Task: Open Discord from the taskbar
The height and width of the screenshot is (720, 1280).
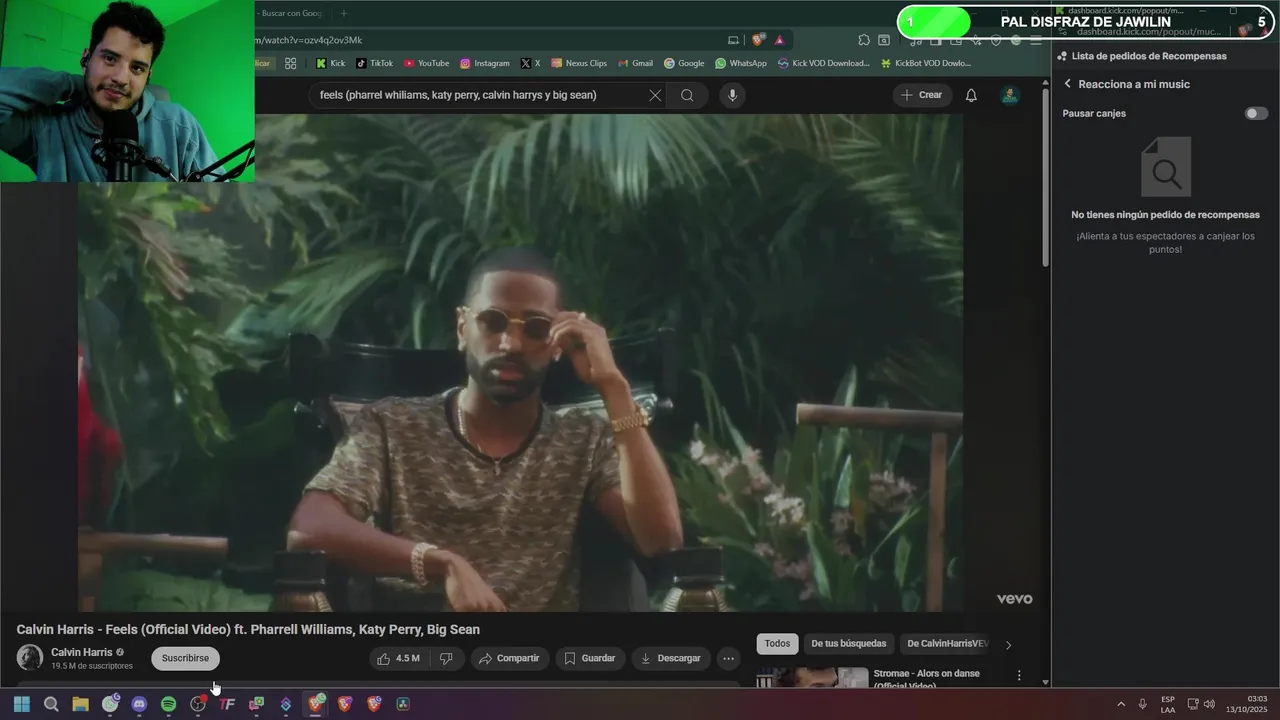Action: 139,704
